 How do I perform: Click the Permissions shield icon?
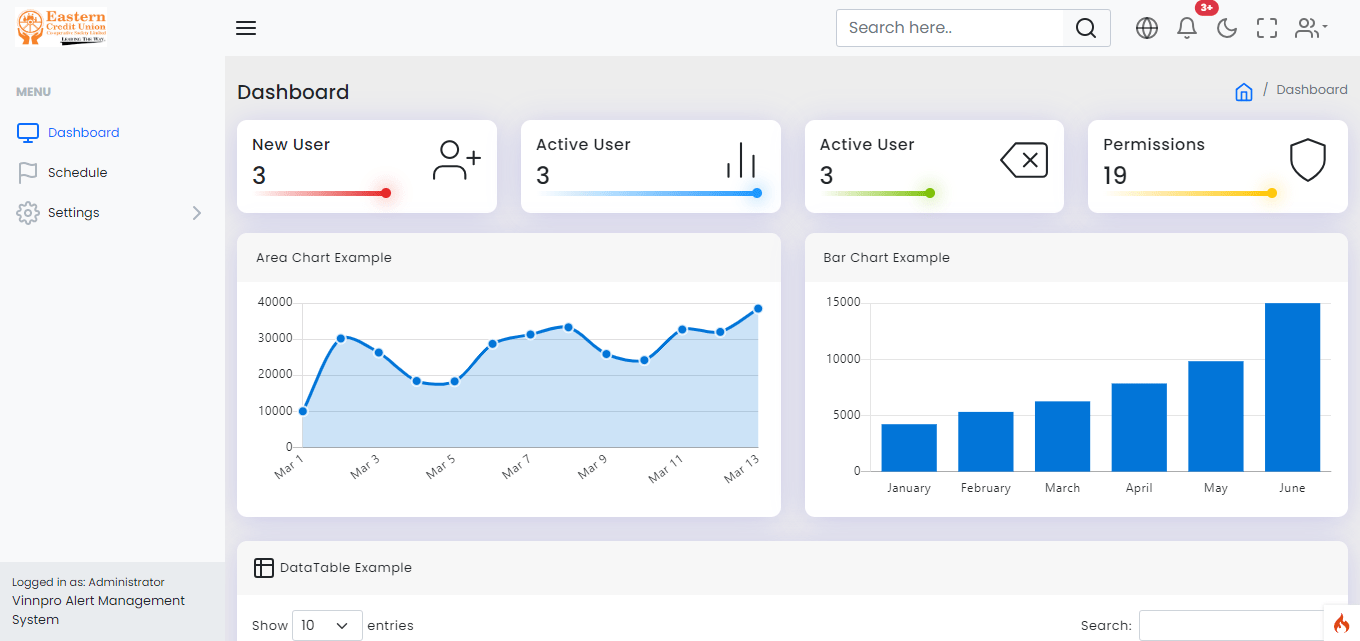1307,160
